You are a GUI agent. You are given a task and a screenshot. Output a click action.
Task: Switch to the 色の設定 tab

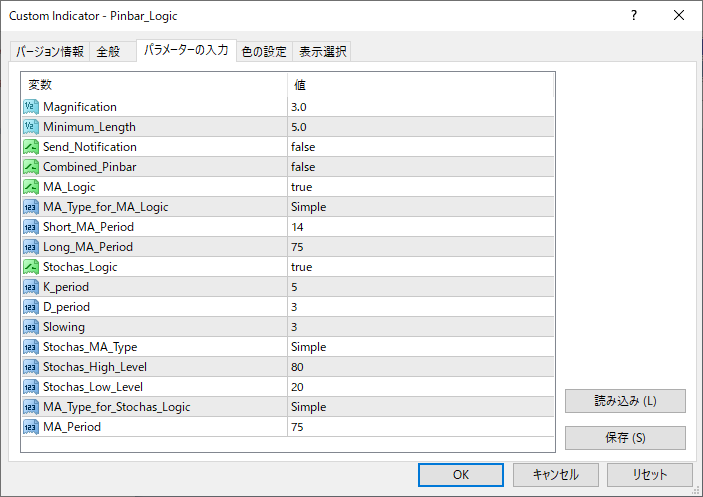[264, 52]
